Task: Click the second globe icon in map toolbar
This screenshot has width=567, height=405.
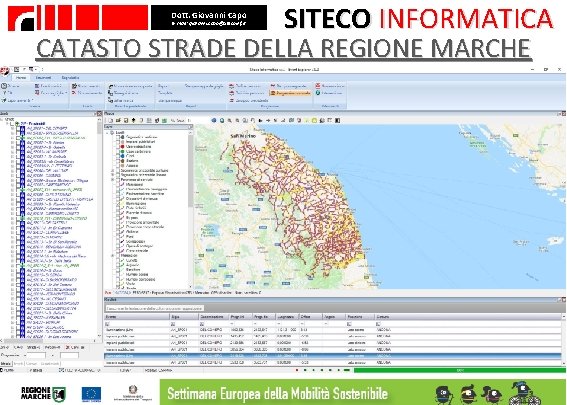Action: pos(222,120)
